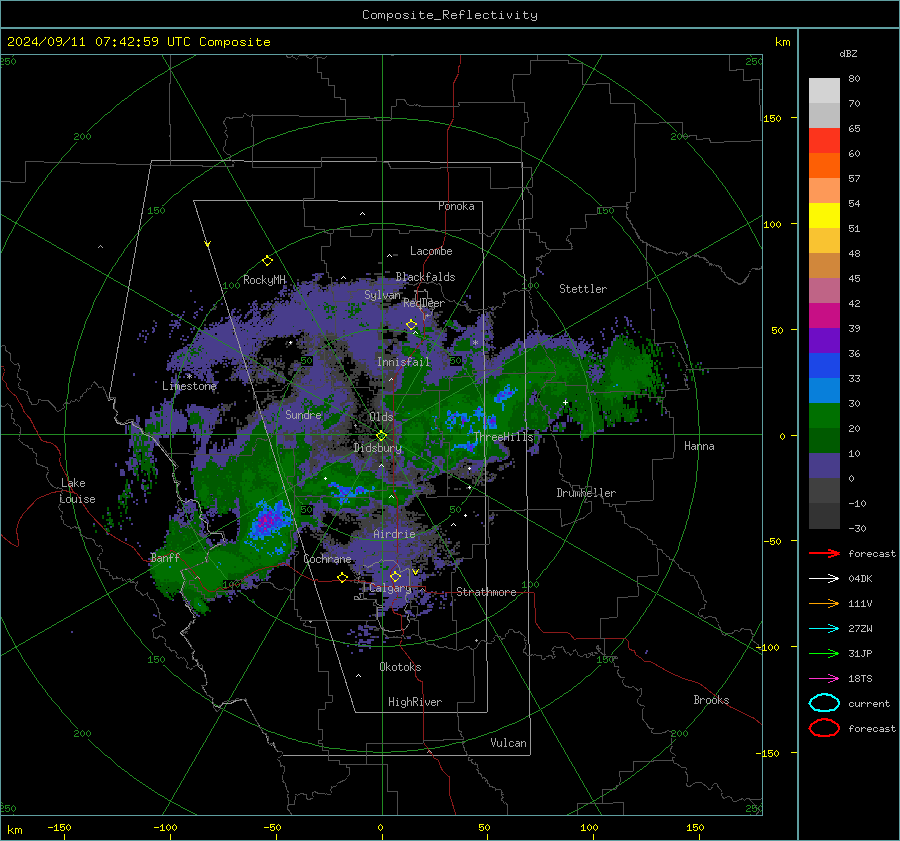Click the Okotoks city label

(400, 667)
